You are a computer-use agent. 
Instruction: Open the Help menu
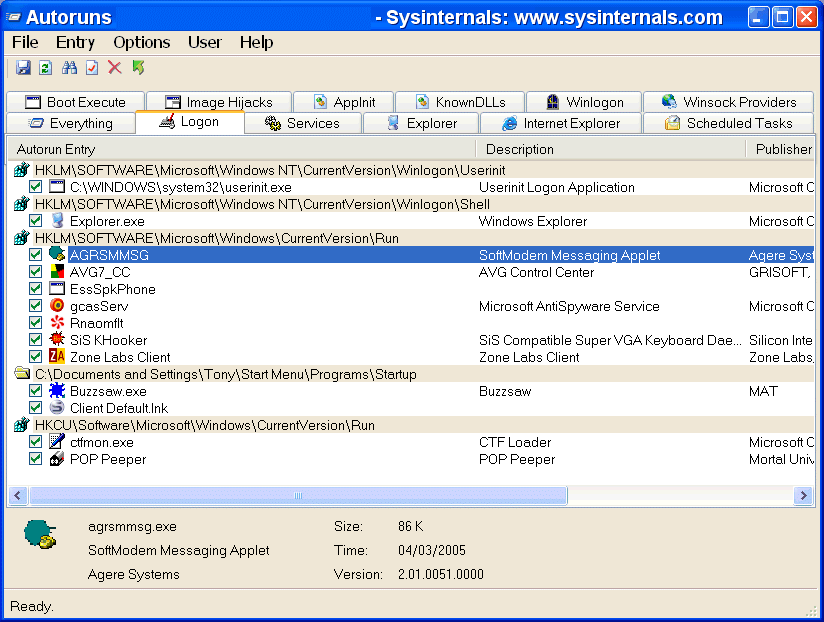click(256, 42)
